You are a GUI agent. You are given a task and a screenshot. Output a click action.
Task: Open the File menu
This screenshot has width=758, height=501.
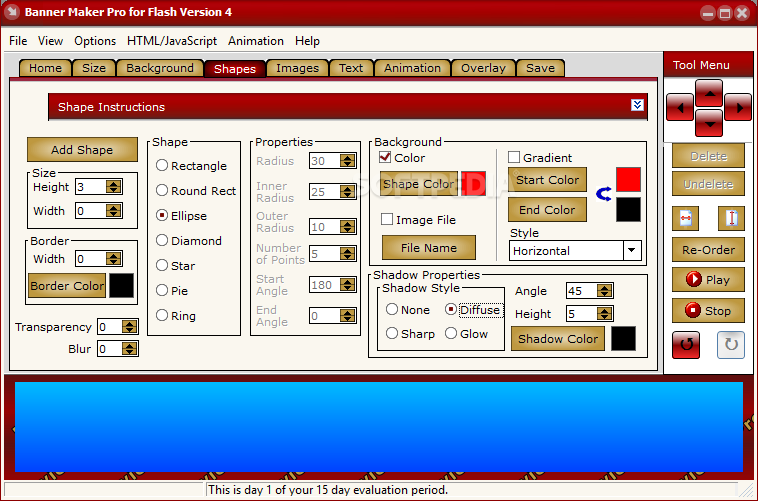18,41
